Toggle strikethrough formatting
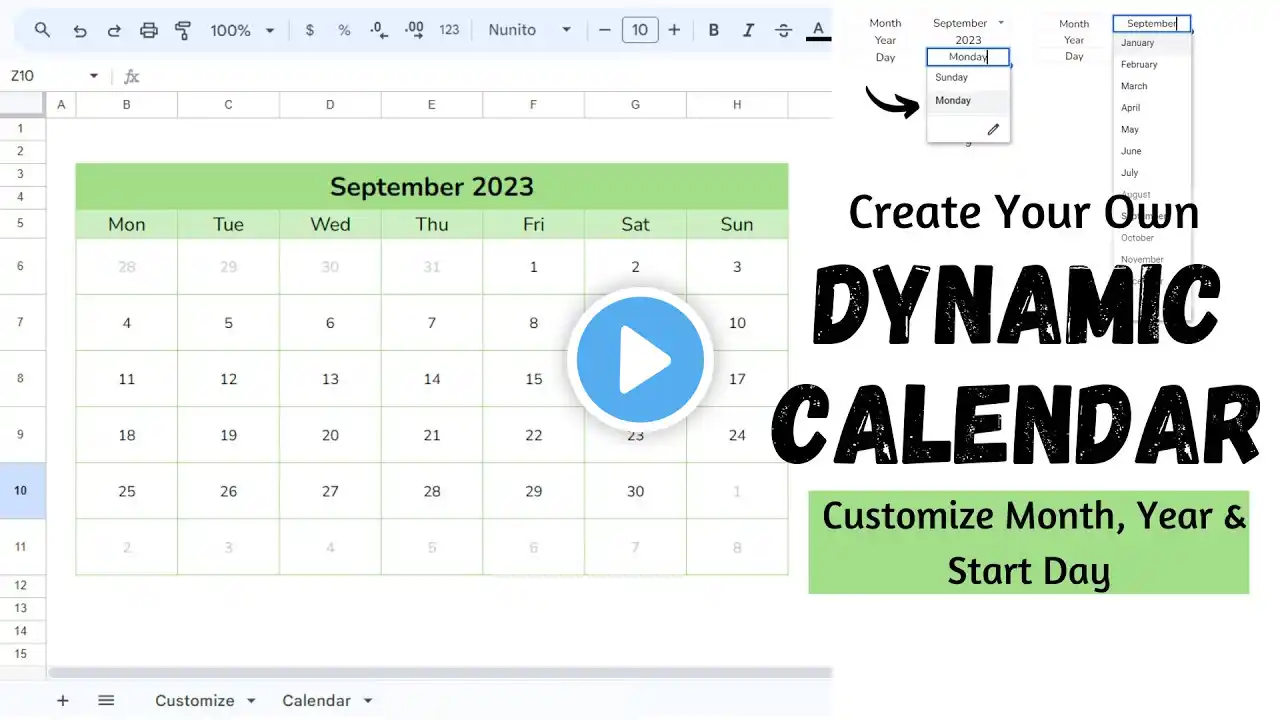The width and height of the screenshot is (1280, 720). click(x=783, y=30)
